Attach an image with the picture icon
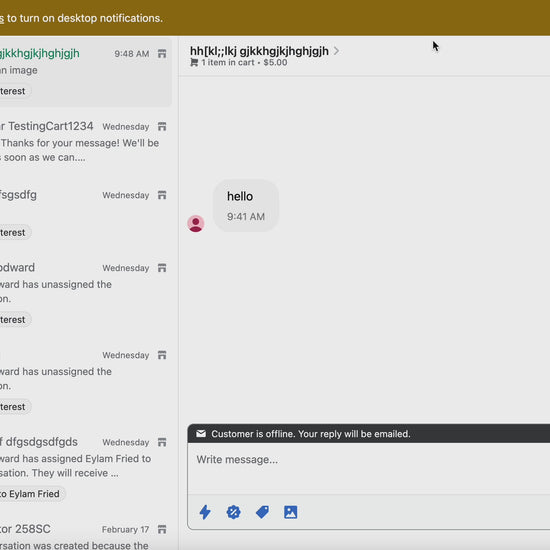This screenshot has height=550, width=550. point(290,512)
